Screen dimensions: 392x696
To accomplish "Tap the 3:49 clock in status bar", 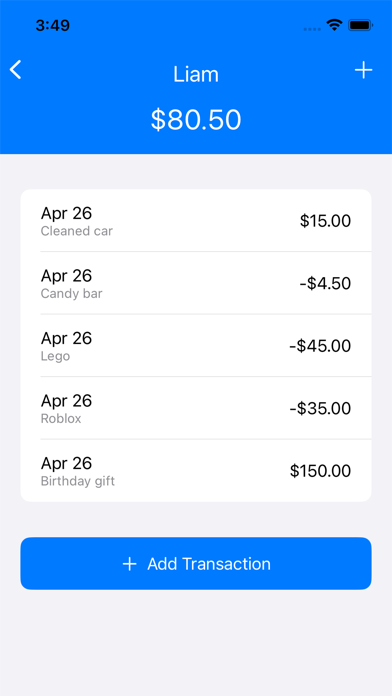I will [x=53, y=25].
